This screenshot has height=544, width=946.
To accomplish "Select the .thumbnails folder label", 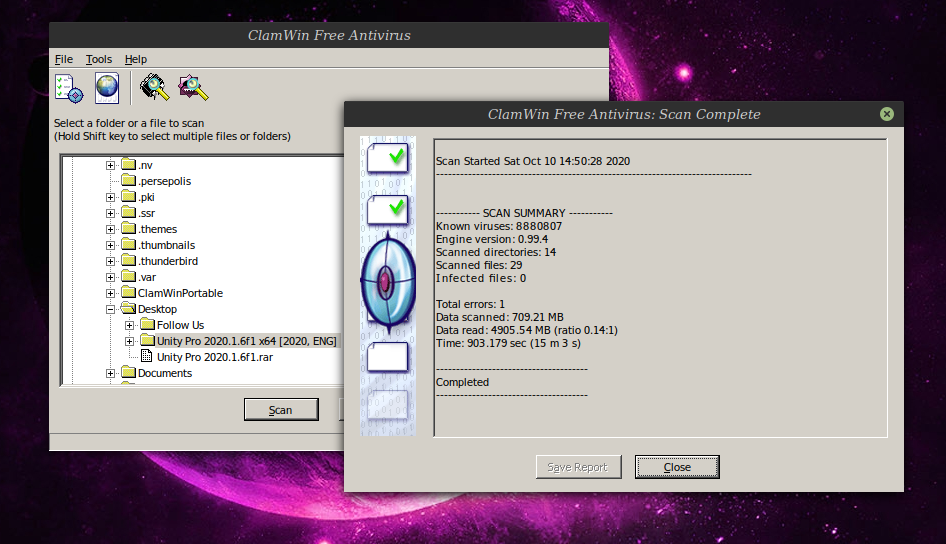I will tap(167, 245).
